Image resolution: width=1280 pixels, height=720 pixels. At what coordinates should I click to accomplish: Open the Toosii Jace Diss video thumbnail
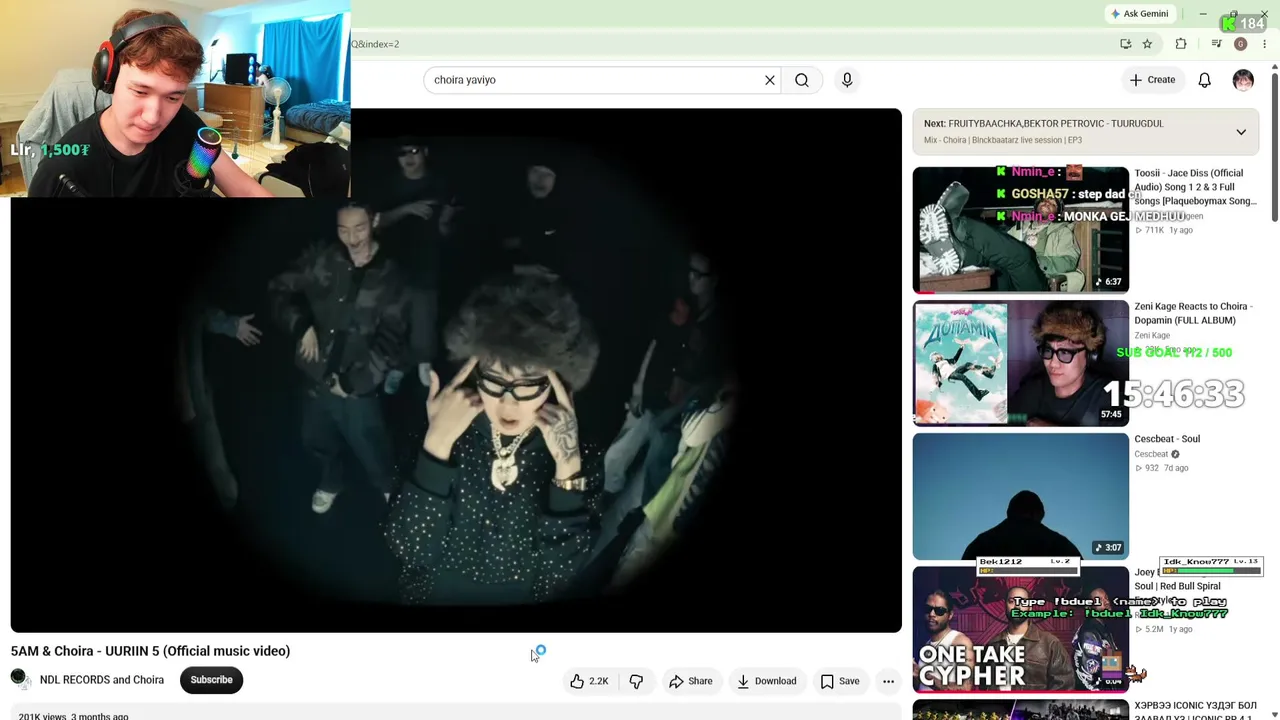(x=1020, y=230)
